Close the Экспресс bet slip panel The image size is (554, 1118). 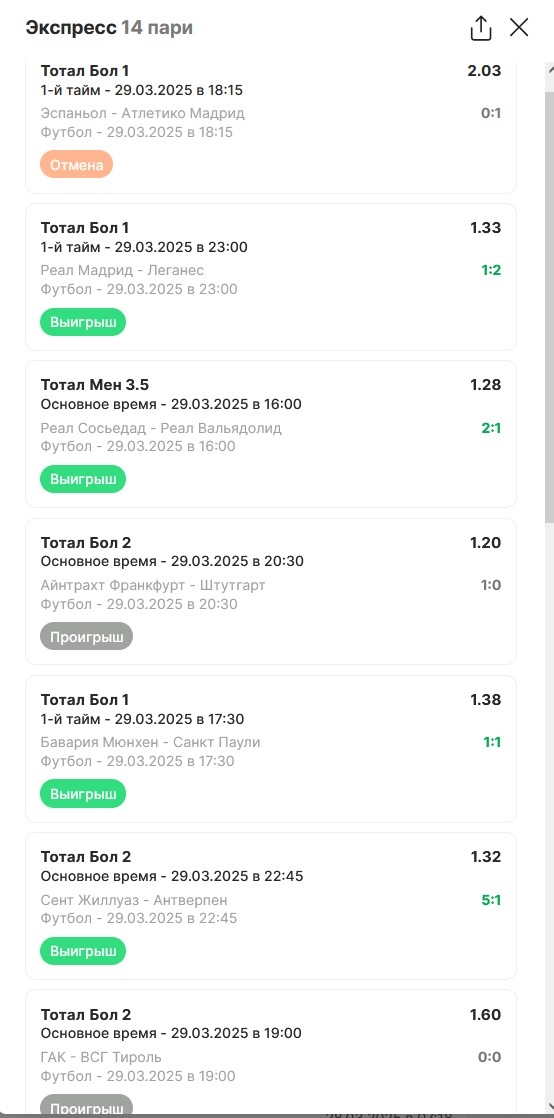coord(519,28)
